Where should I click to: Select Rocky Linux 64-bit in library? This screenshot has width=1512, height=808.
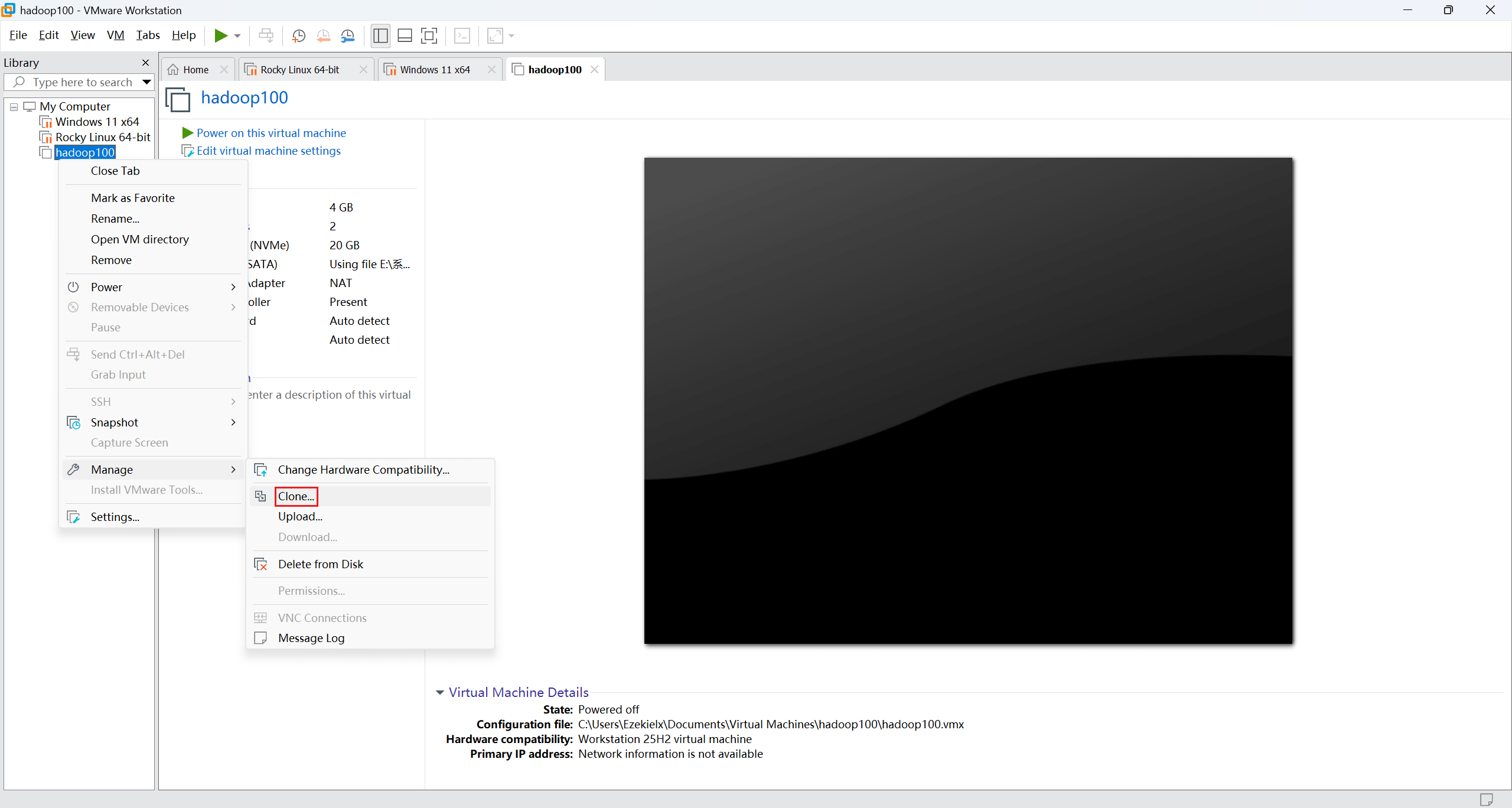103,138
